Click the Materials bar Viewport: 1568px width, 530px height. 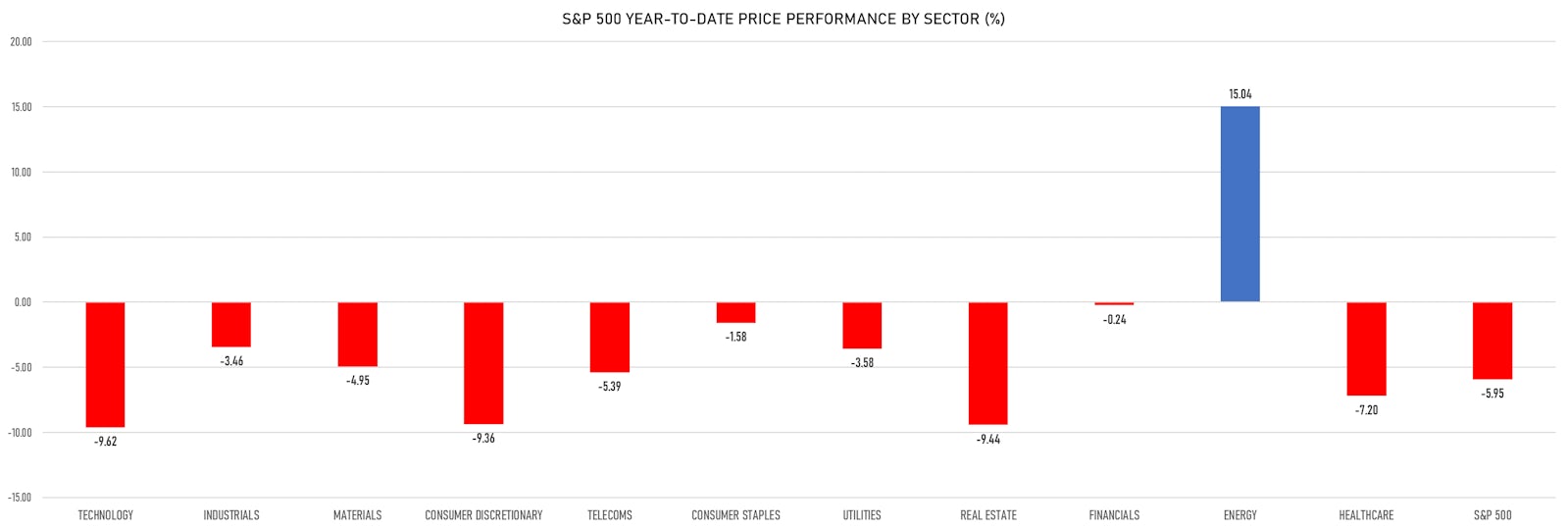point(357,334)
